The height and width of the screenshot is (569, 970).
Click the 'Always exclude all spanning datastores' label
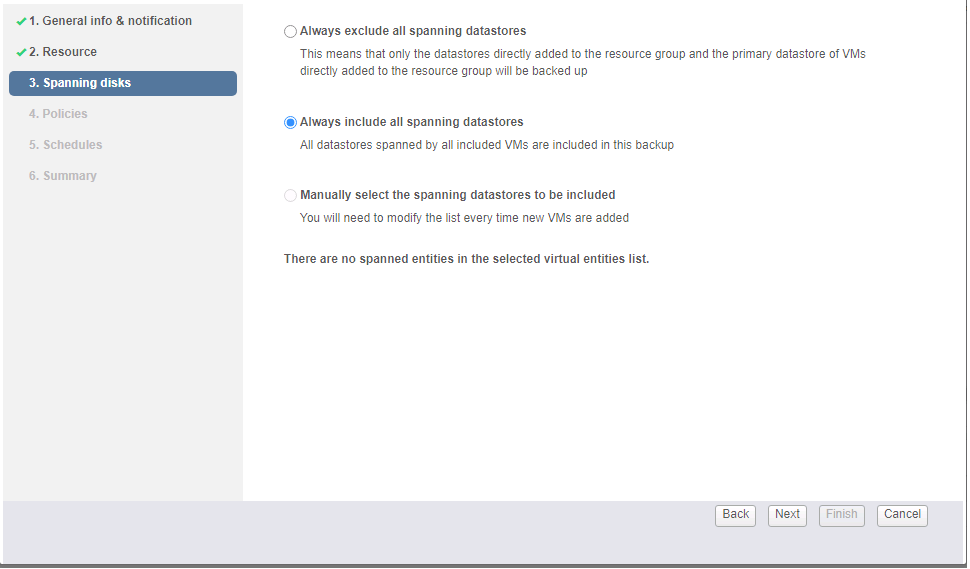tap(413, 31)
